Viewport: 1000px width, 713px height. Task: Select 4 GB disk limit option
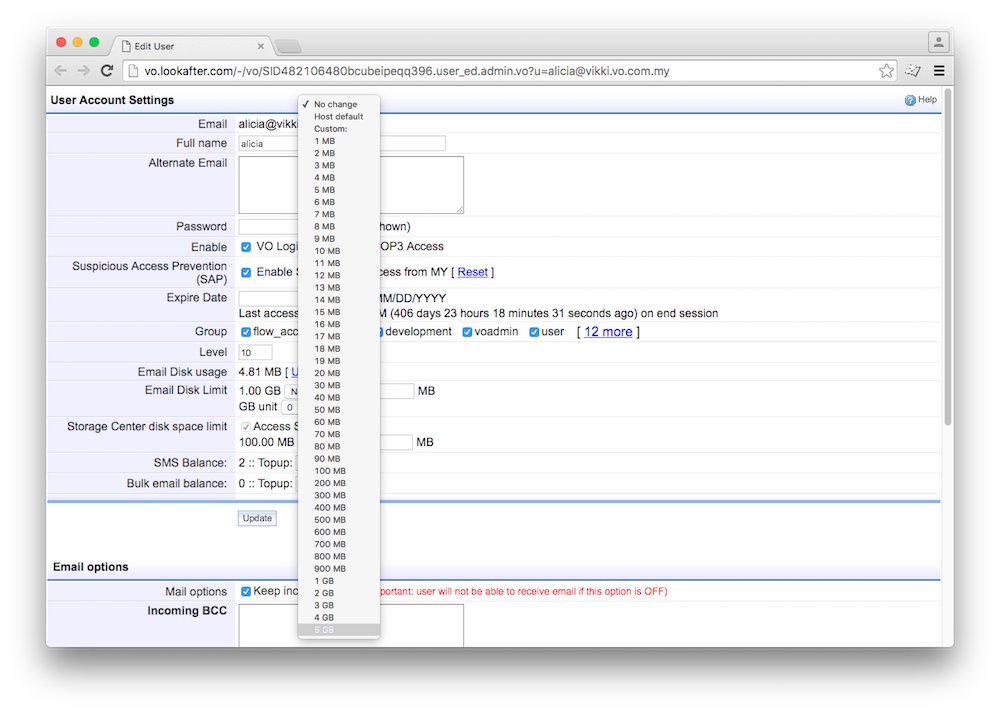pyautogui.click(x=339, y=617)
